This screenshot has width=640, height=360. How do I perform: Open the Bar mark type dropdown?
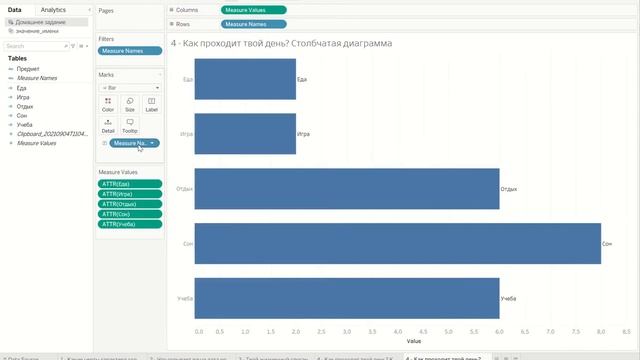pos(130,88)
